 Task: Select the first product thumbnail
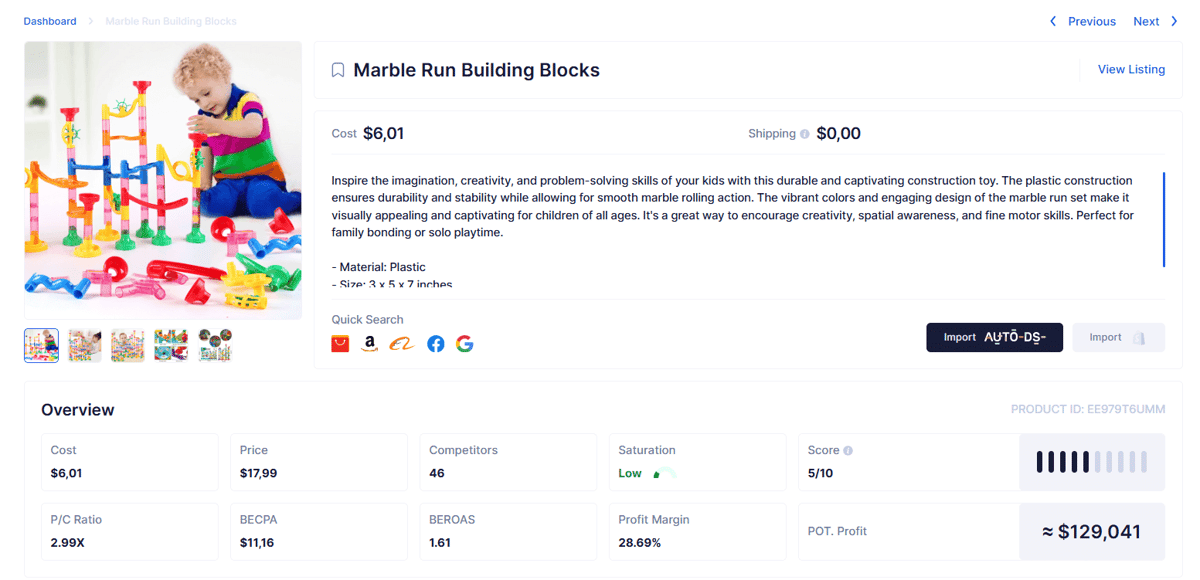pos(42,345)
